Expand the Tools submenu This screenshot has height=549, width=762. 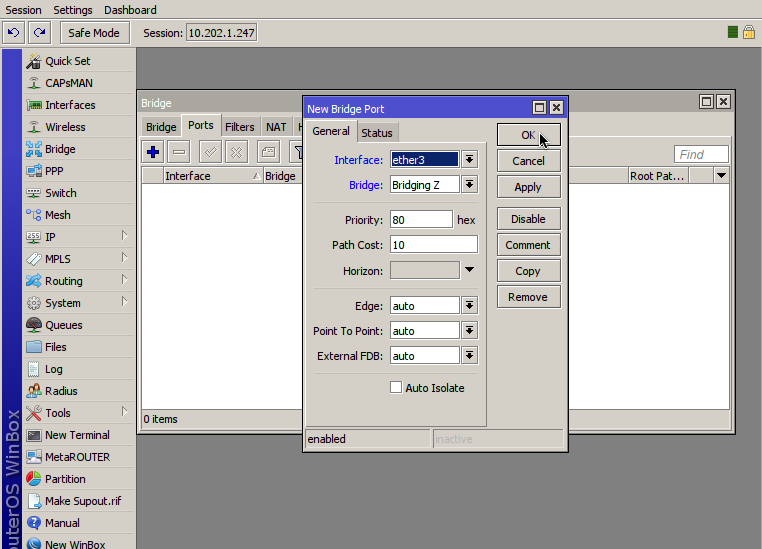pyautogui.click(x=124, y=412)
